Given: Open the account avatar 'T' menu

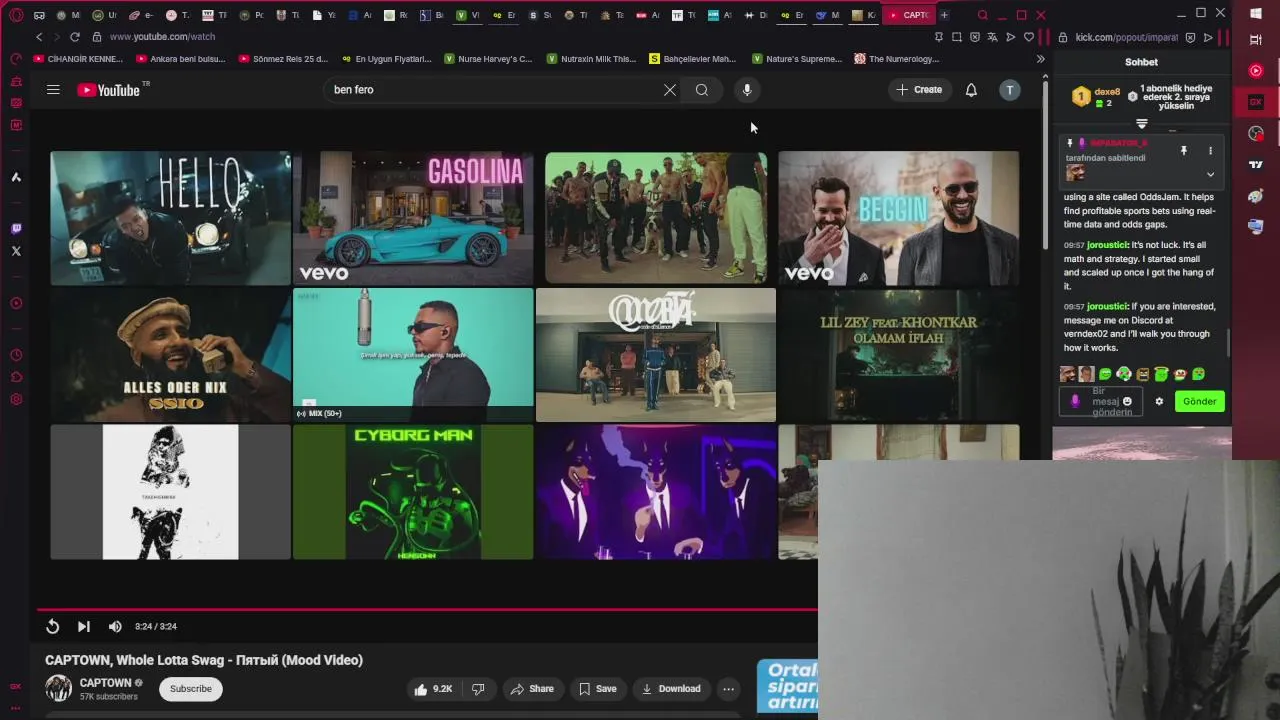Looking at the screenshot, I should [x=1010, y=90].
